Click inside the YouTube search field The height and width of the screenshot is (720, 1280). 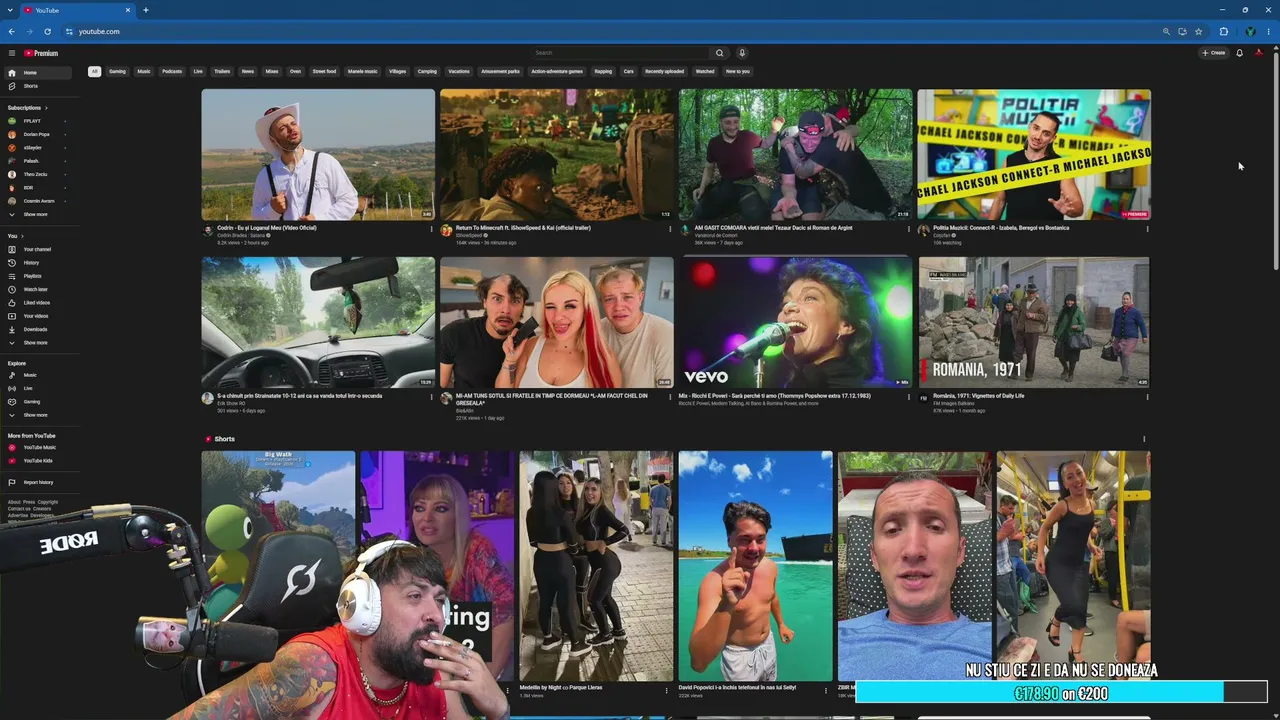[620, 53]
